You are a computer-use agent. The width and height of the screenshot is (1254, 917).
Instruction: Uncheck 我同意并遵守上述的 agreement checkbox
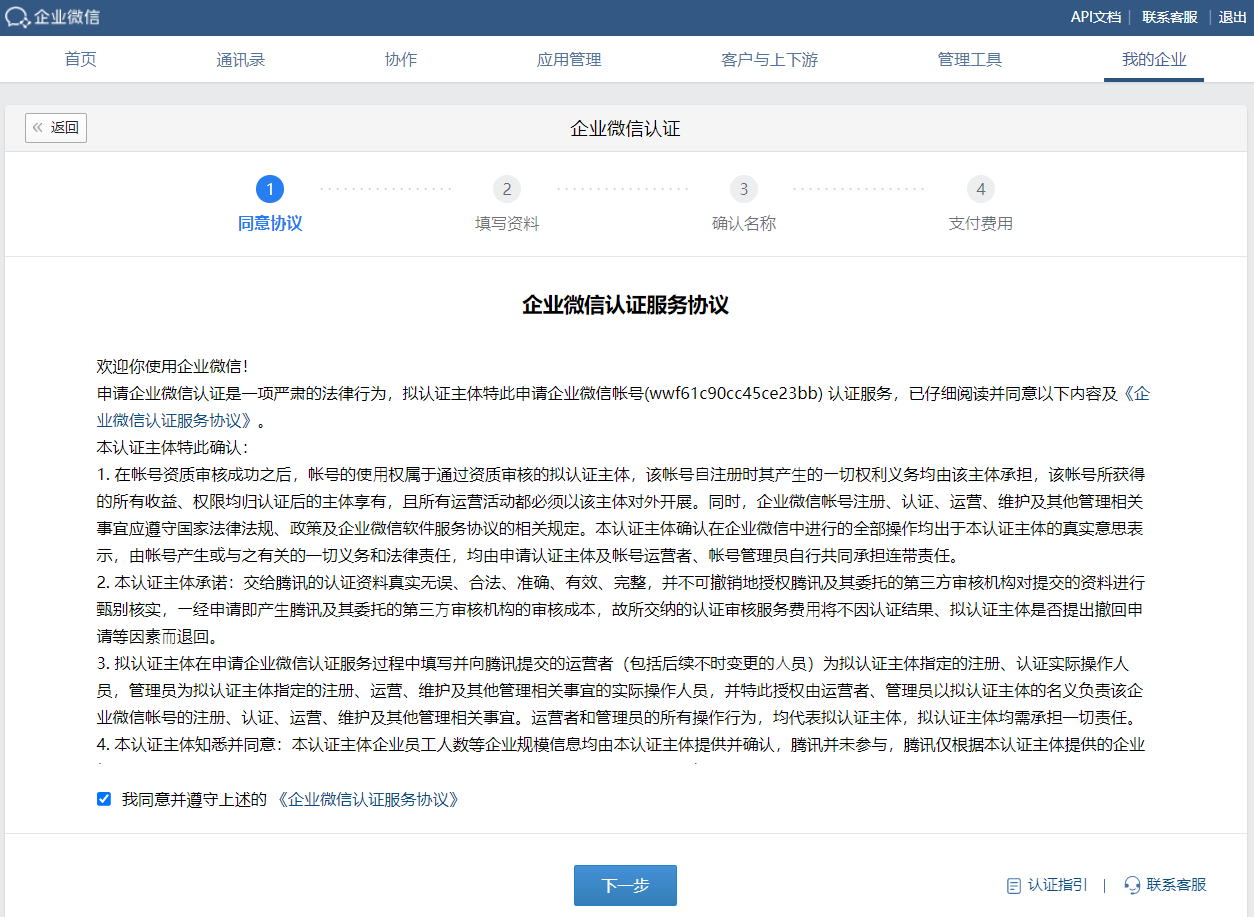coord(104,799)
